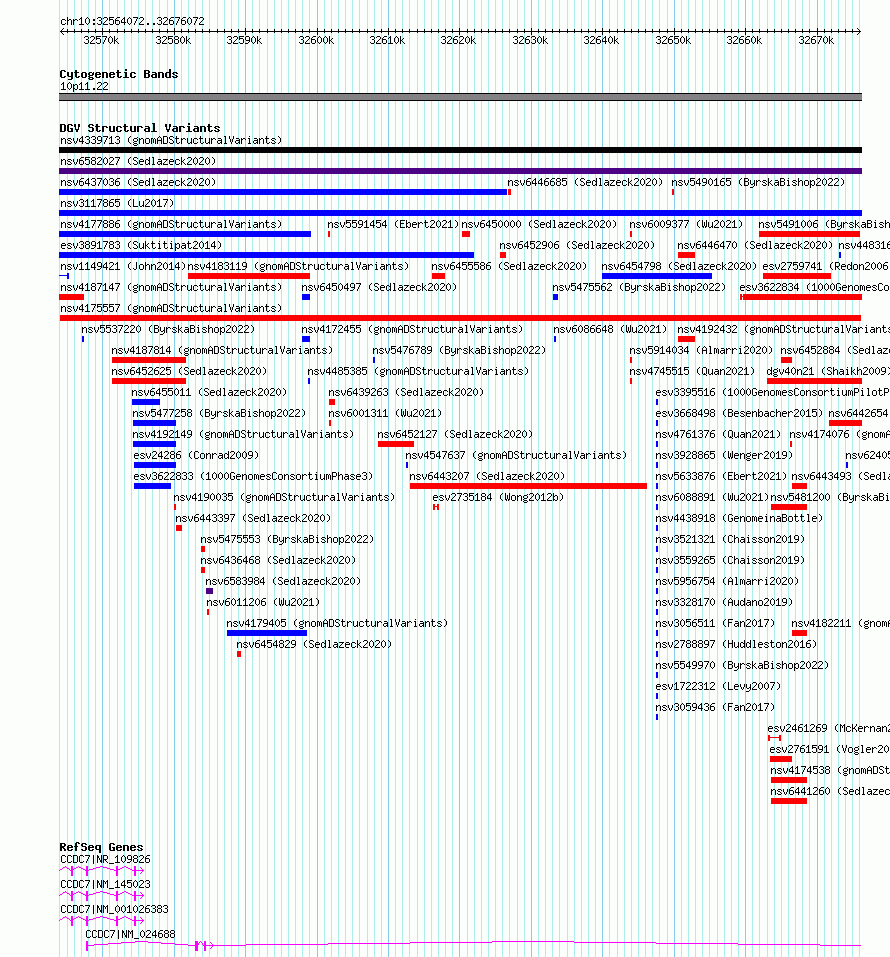Image resolution: width=890 pixels, height=957 pixels.
Task: Open nsv4183119 gnomADStructuralVariants label
Action: coord(298,266)
